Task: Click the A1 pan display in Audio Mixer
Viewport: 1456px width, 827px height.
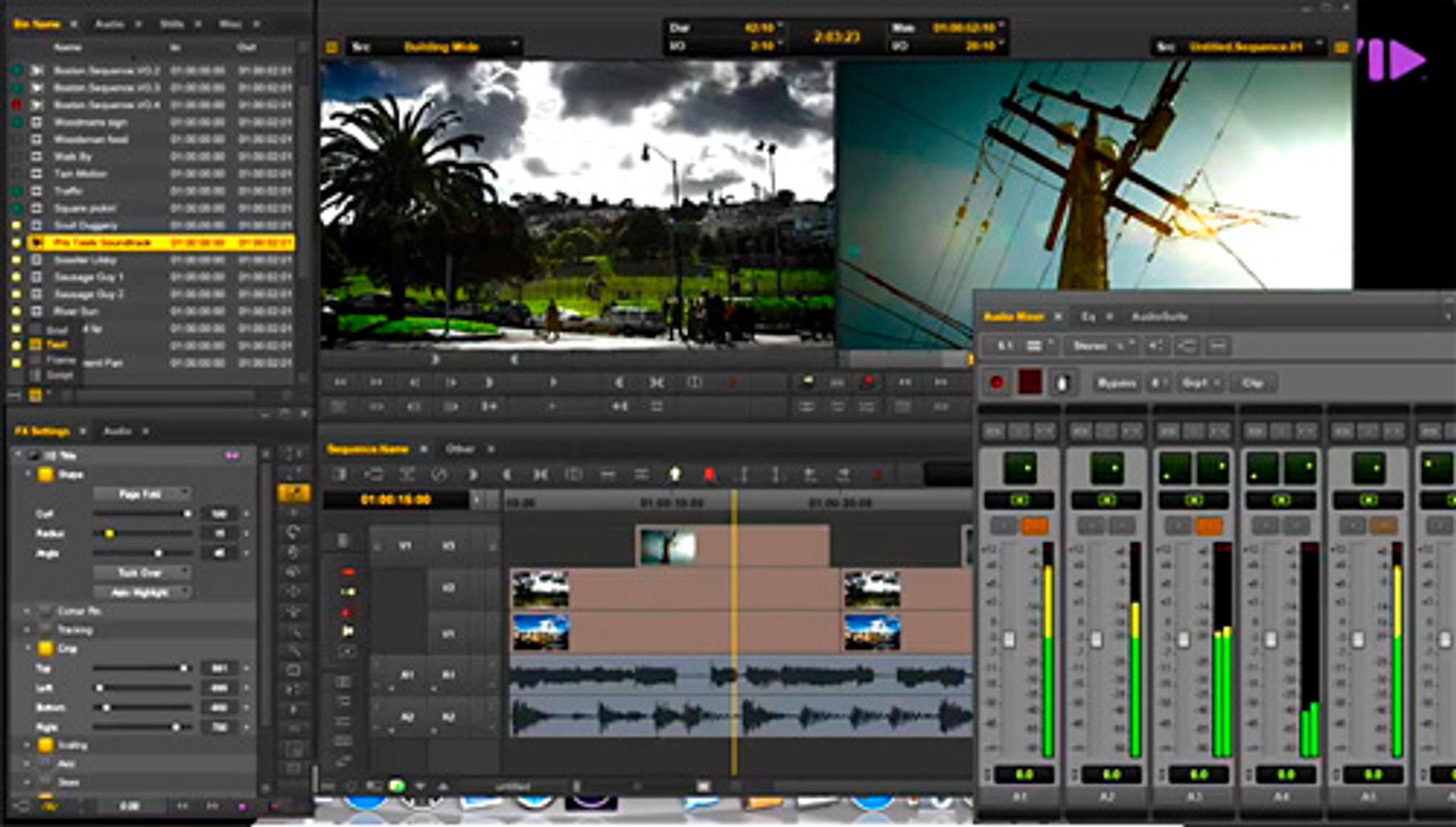Action: pyautogui.click(x=1019, y=469)
